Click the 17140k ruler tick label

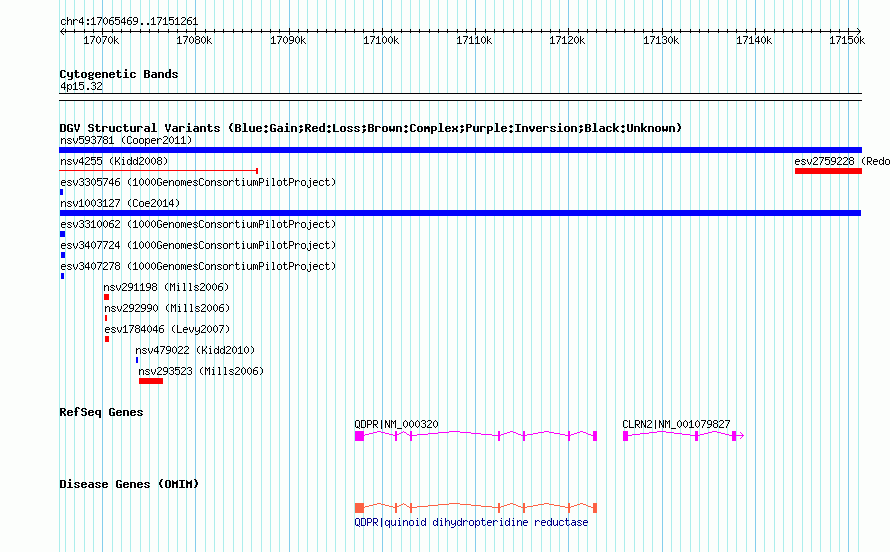[x=754, y=40]
